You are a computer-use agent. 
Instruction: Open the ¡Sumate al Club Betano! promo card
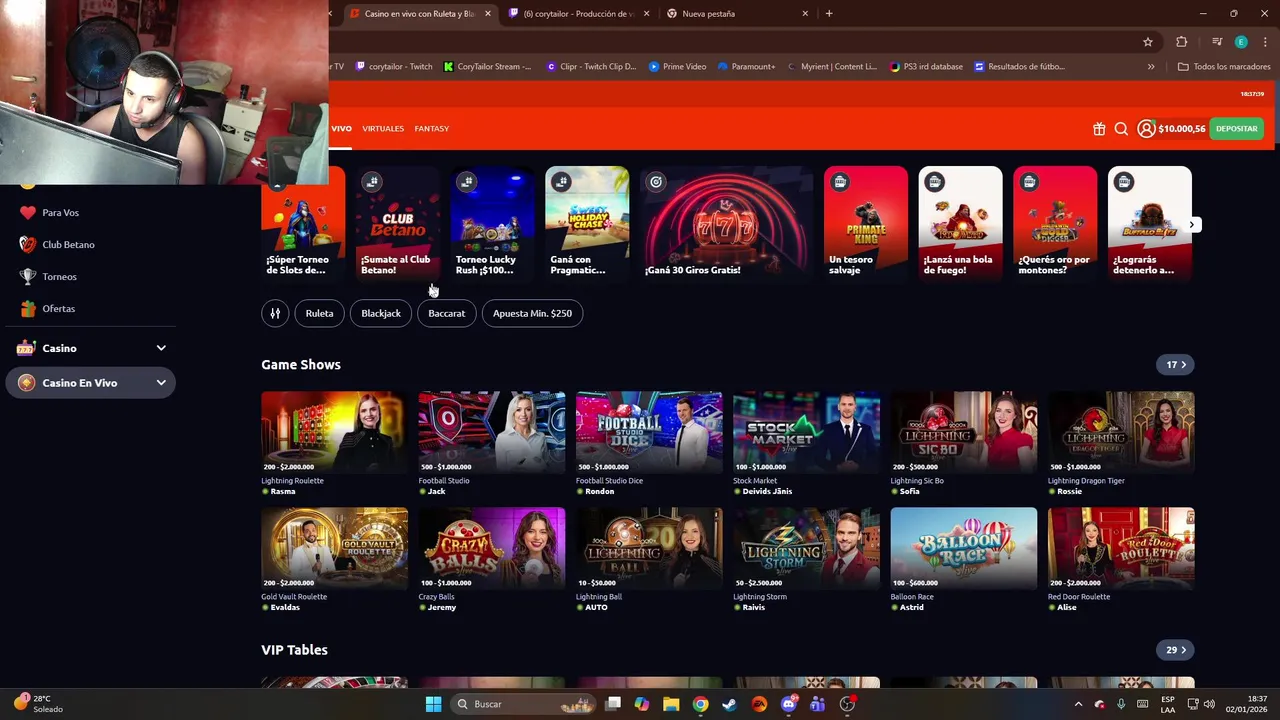(x=398, y=224)
